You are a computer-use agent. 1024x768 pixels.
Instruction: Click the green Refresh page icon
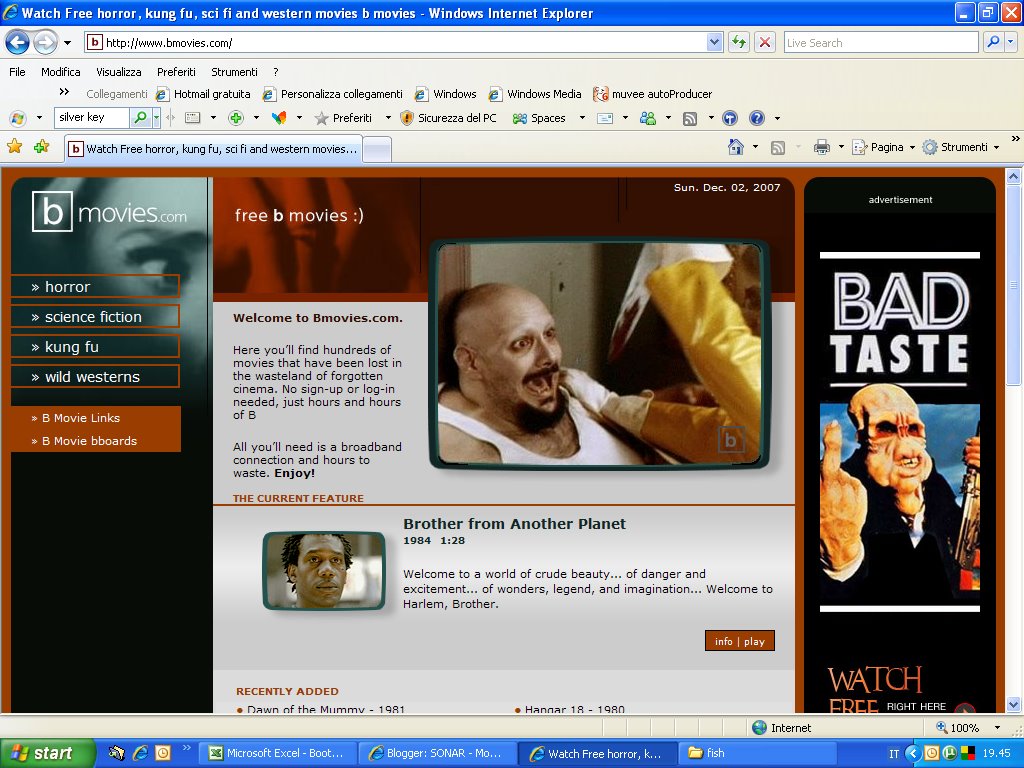pos(739,43)
